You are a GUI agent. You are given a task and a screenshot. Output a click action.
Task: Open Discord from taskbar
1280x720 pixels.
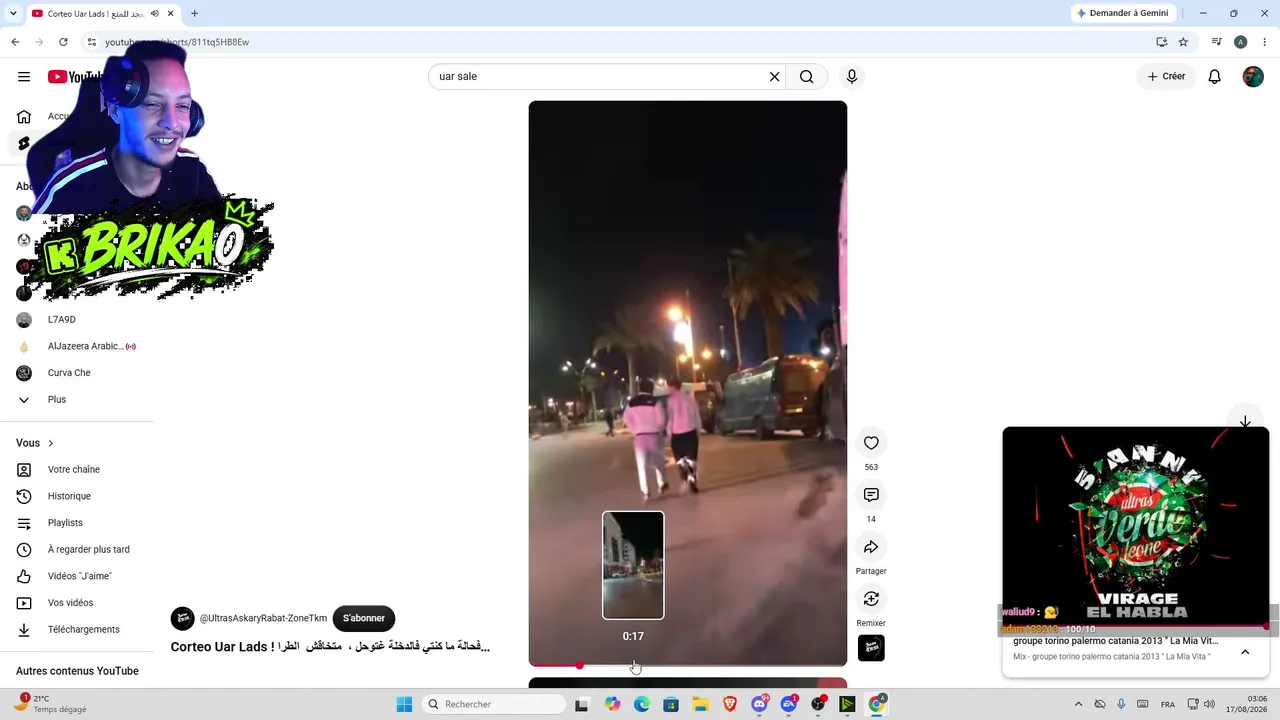tap(759, 704)
